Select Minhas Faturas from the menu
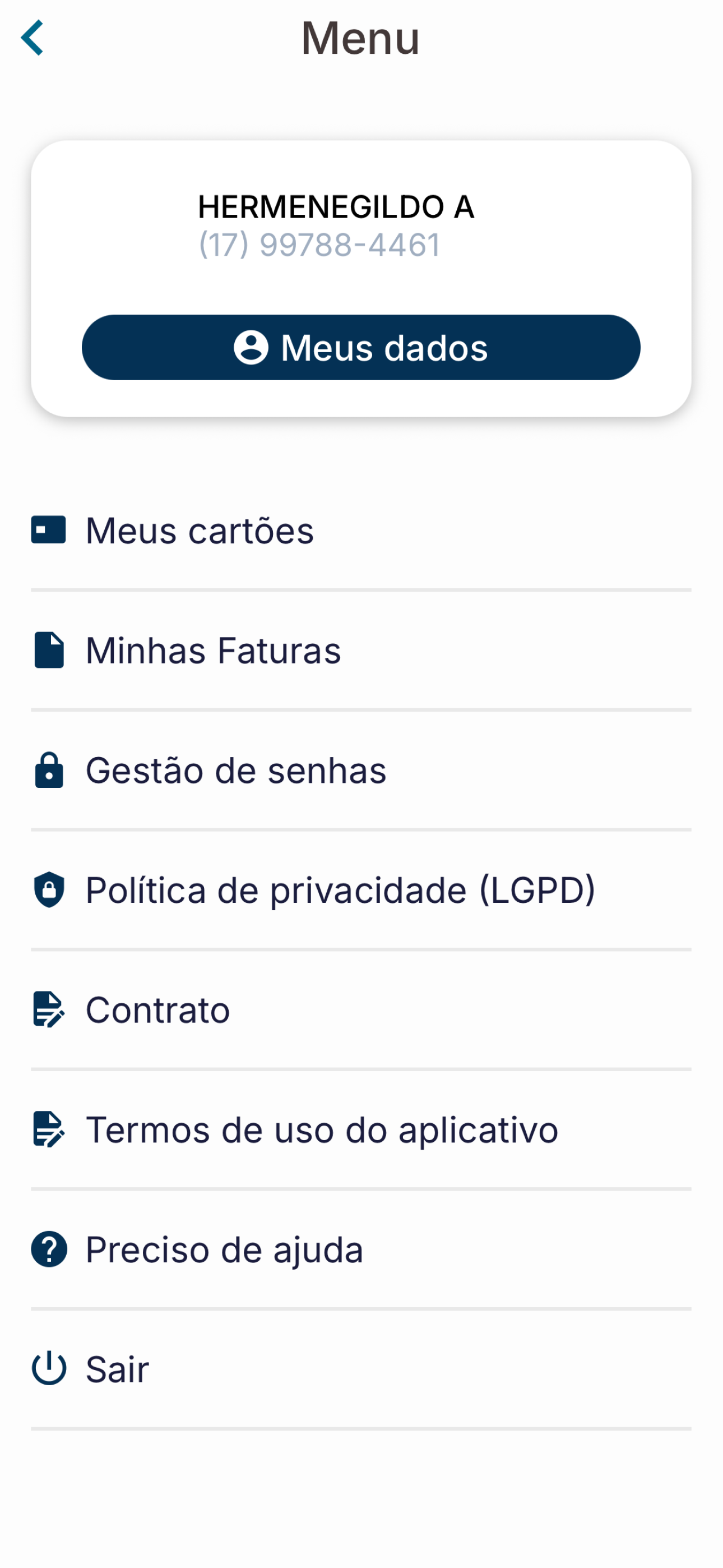 [x=361, y=650]
